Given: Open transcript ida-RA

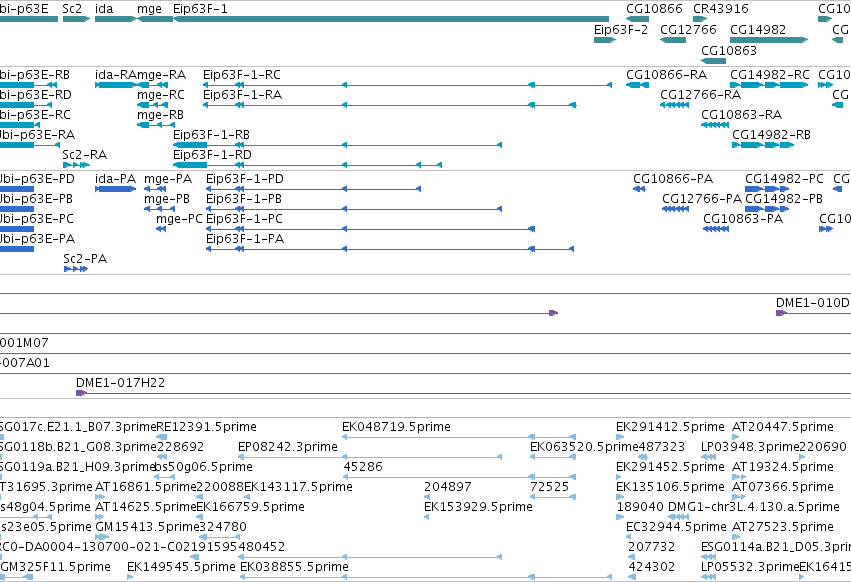Looking at the screenshot, I should coord(116,74).
